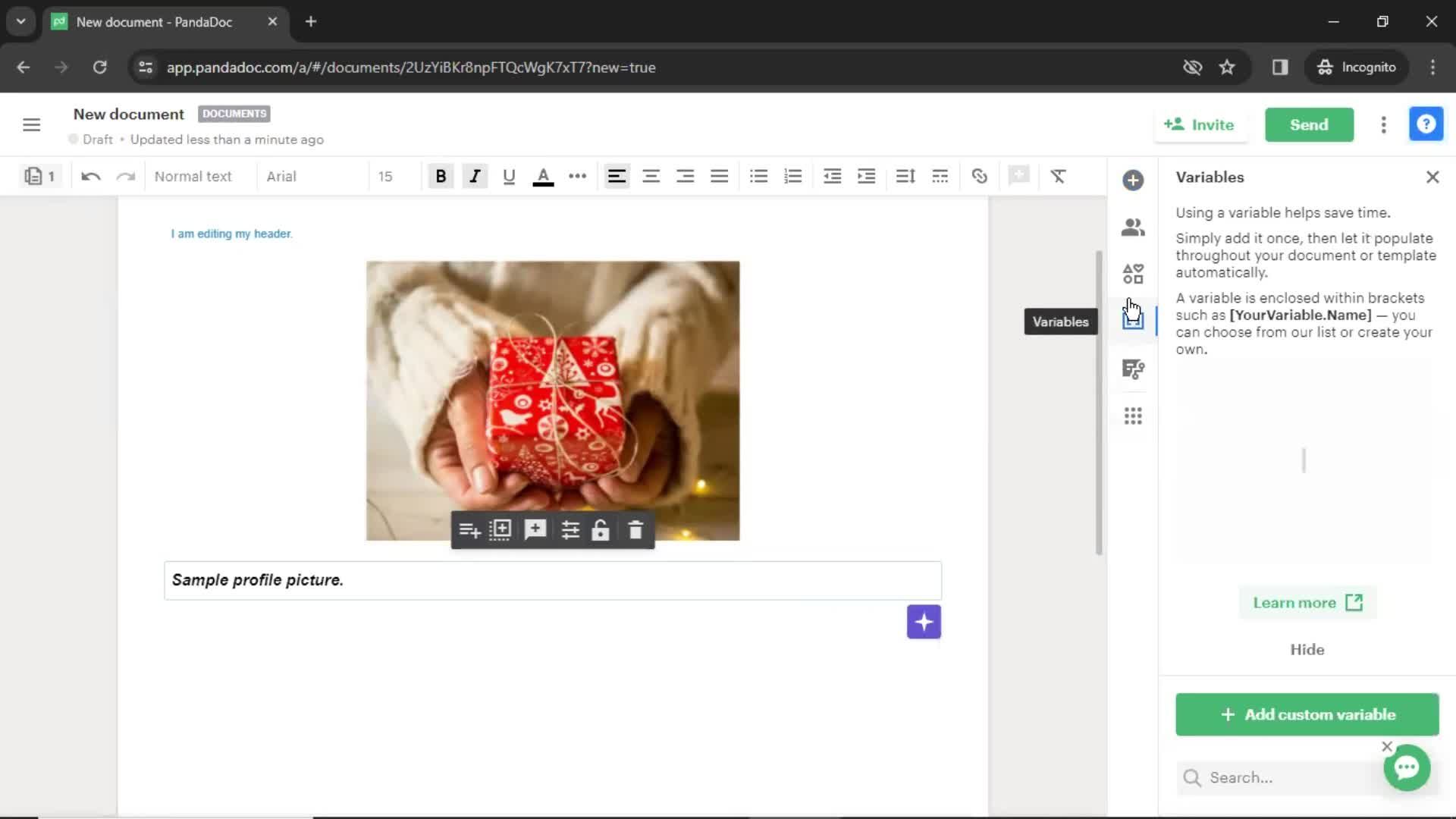Toggle the Underline formatting icon

(x=509, y=176)
